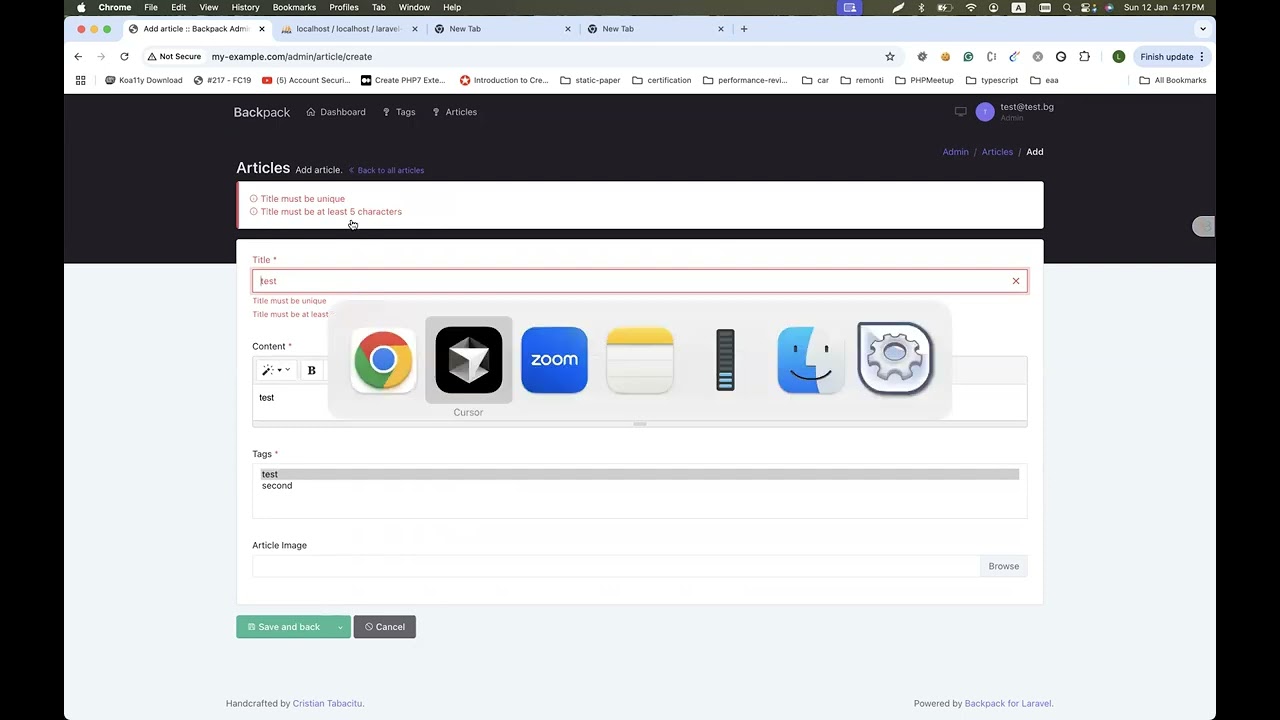Expand the tab search chevron
Screen dimensions: 1280x720
coord(1203,29)
